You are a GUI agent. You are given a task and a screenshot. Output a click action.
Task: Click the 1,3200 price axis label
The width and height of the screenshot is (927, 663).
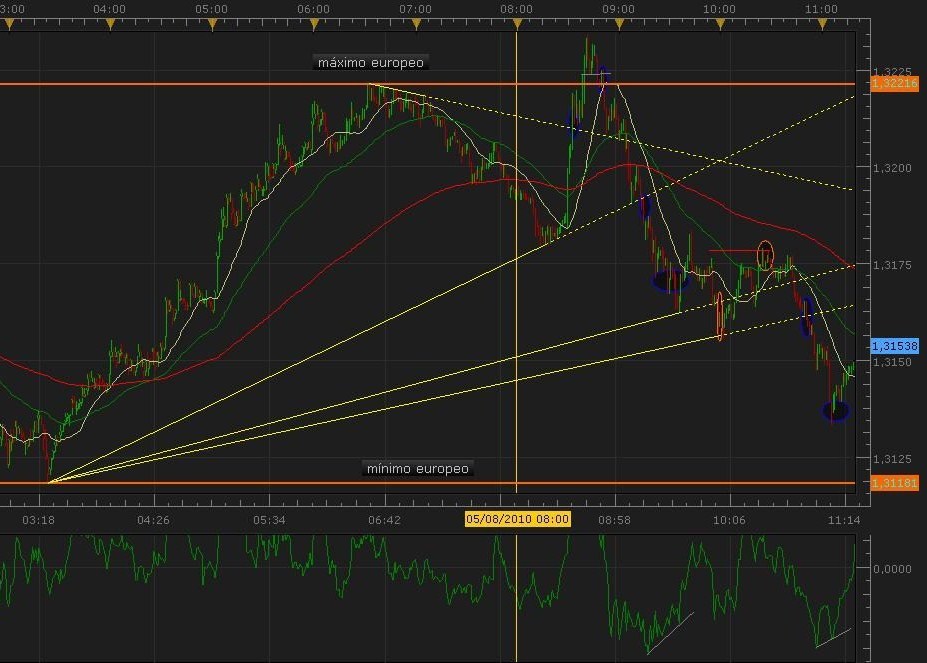[x=892, y=168]
